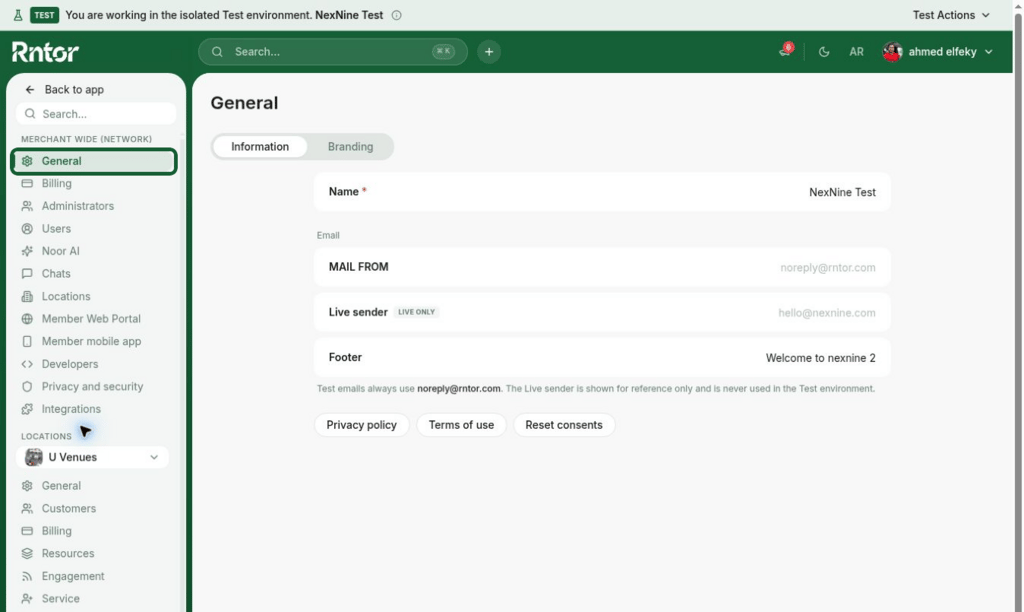Open the Privacy policy button
The width and height of the screenshot is (1024, 612).
click(x=361, y=425)
